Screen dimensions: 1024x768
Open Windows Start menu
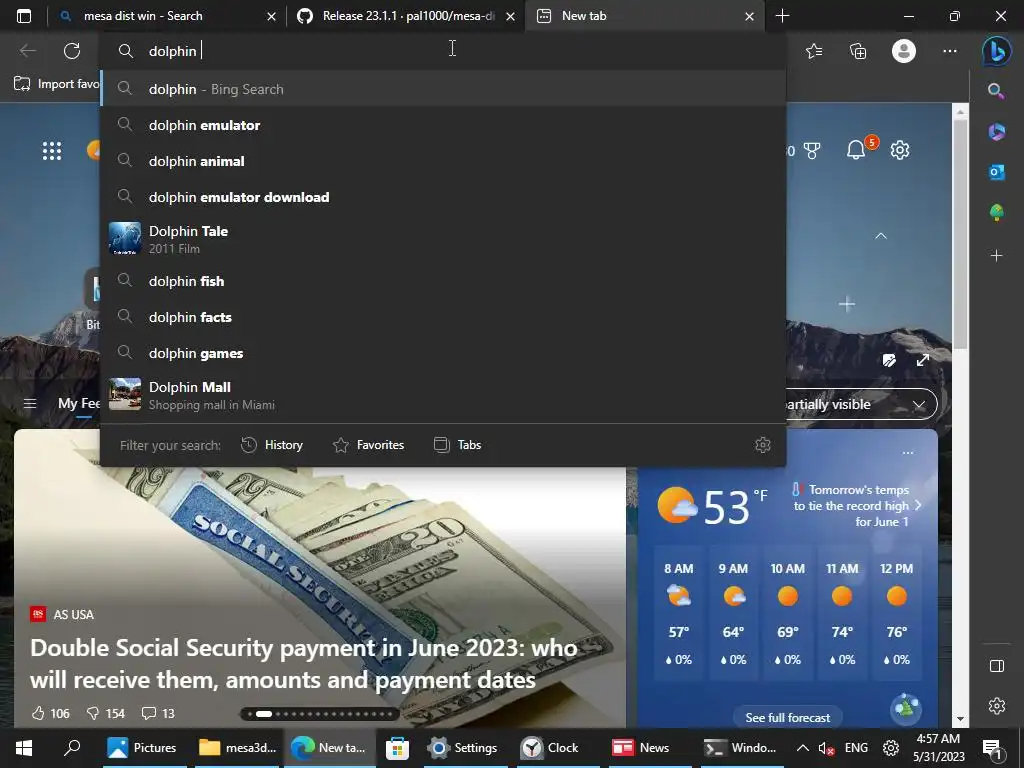(24, 748)
